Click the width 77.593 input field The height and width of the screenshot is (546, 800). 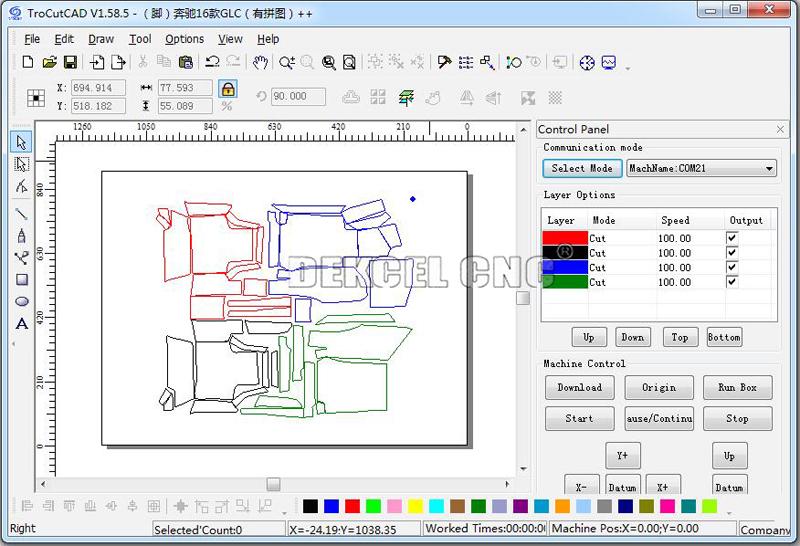185,88
